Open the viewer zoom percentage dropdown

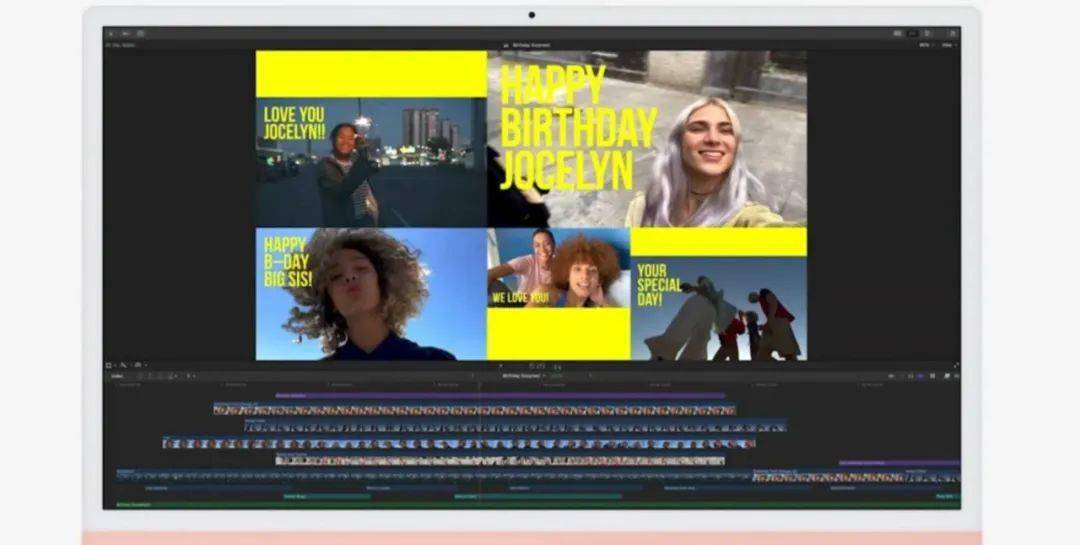(924, 45)
